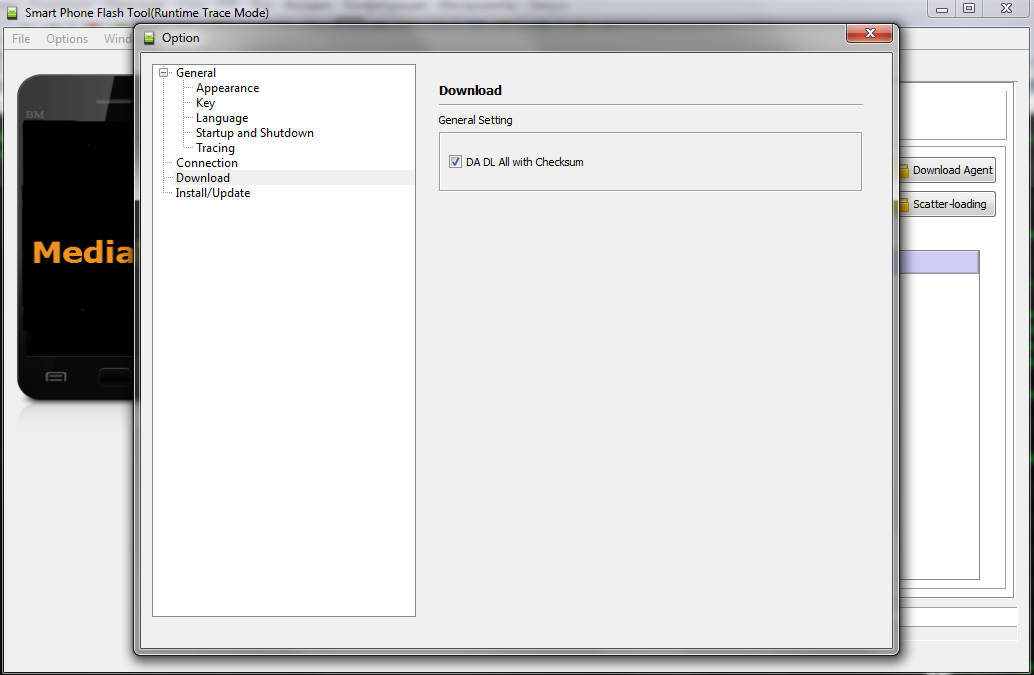1034x675 pixels.
Task: Select Download in the options tree
Action: (x=202, y=178)
